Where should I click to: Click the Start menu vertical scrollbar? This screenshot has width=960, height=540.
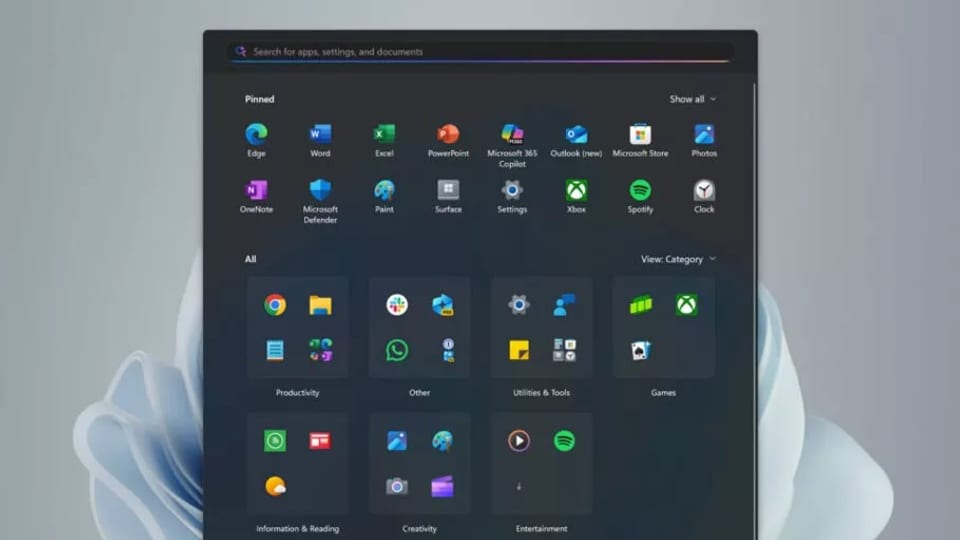pos(754,309)
